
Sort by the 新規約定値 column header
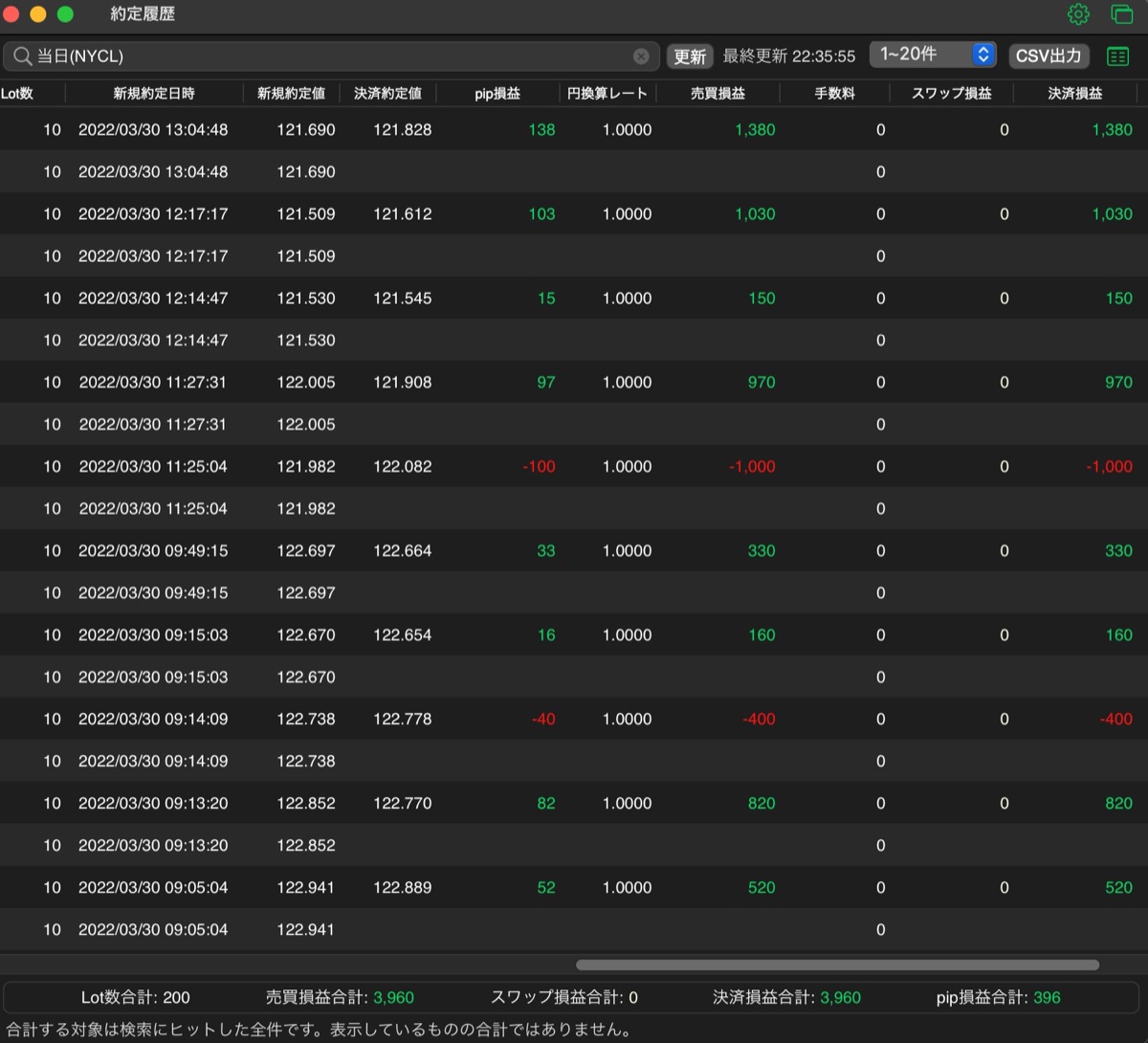click(x=291, y=93)
